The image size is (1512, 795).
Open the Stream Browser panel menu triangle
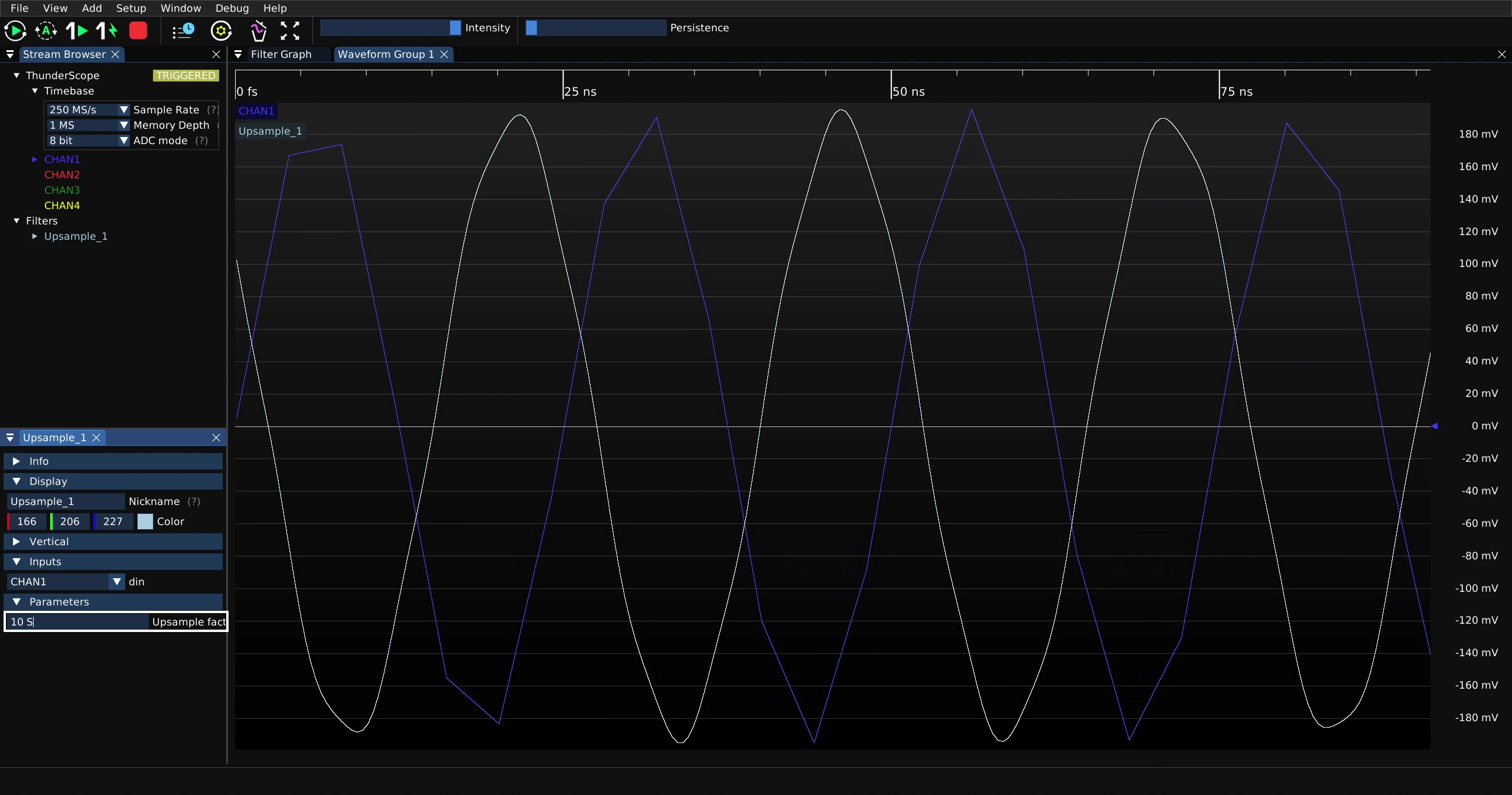[10, 54]
